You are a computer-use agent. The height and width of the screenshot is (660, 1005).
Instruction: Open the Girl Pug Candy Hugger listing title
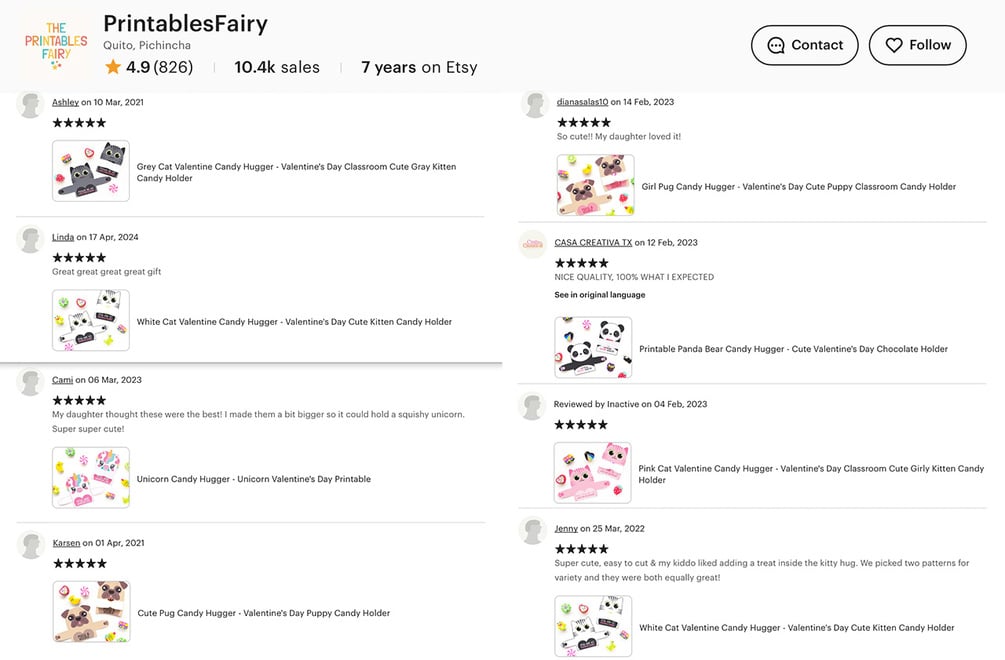click(x=797, y=186)
